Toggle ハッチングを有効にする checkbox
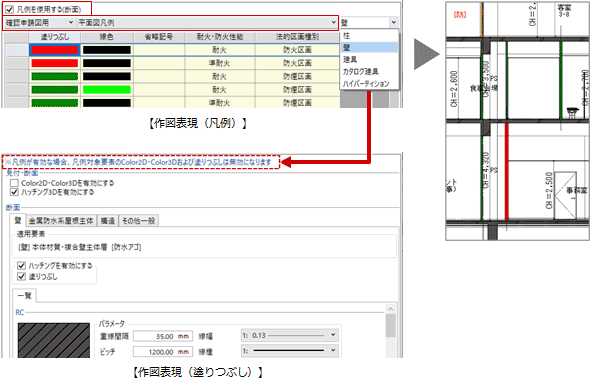 point(21,266)
